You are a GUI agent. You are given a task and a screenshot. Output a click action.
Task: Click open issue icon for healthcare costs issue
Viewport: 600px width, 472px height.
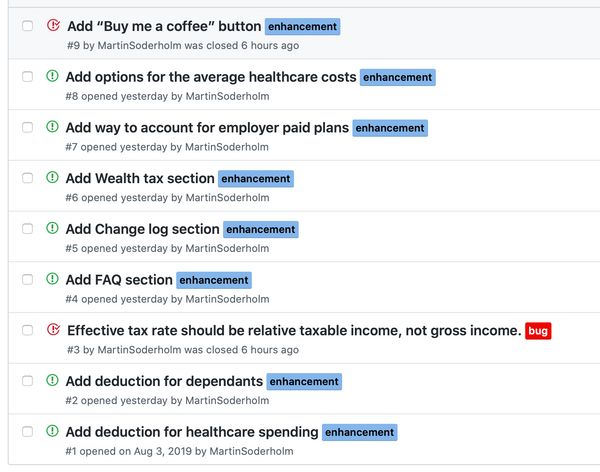pyautogui.click(x=52, y=76)
